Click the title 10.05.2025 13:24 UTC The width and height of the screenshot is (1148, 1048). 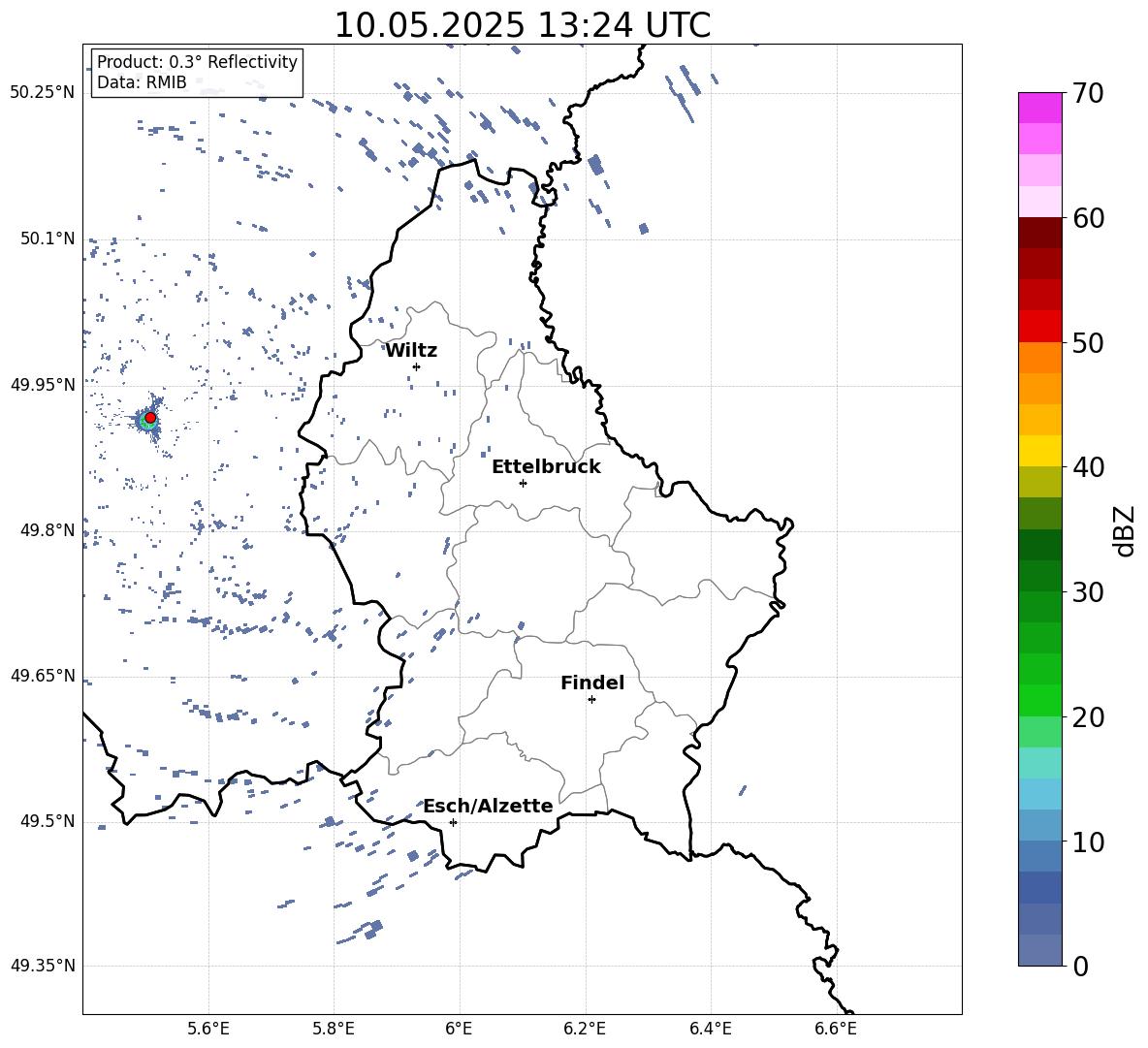[x=523, y=25]
